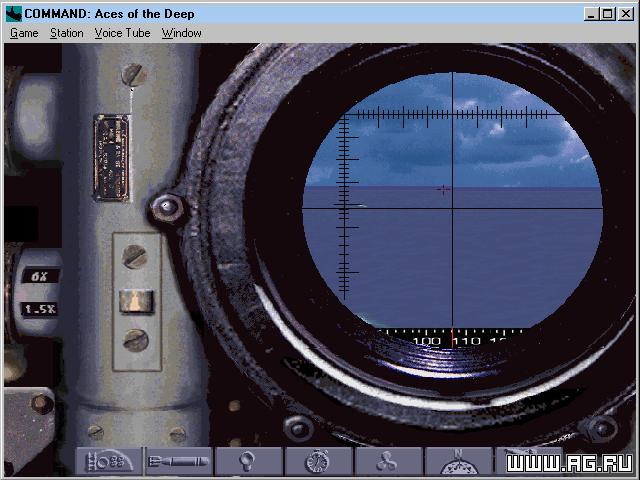
Task: Minimize the Aces of the Deep window
Action: 591,14
